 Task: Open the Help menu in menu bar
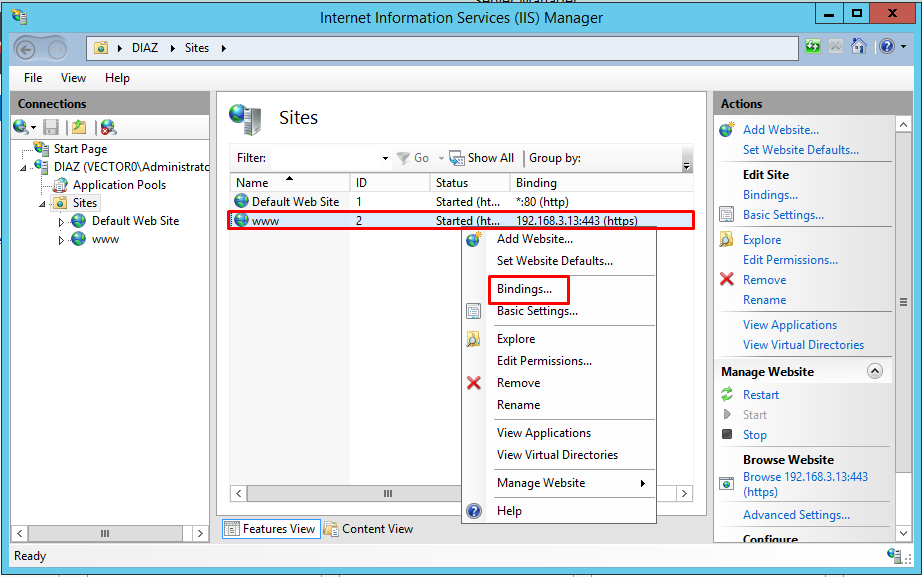117,78
